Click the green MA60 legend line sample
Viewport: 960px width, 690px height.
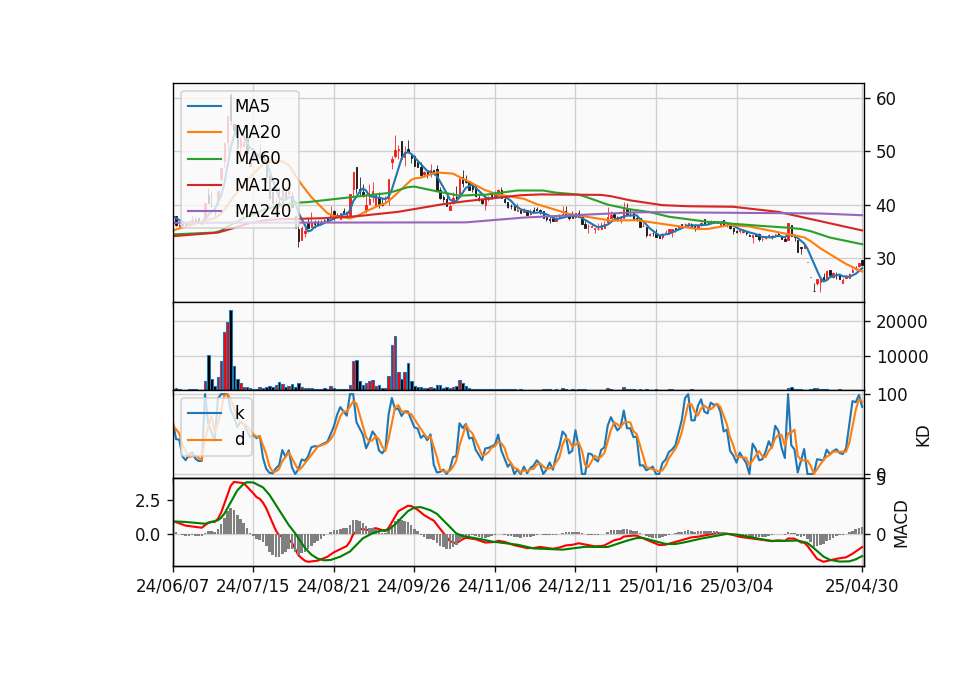[x=204, y=159]
